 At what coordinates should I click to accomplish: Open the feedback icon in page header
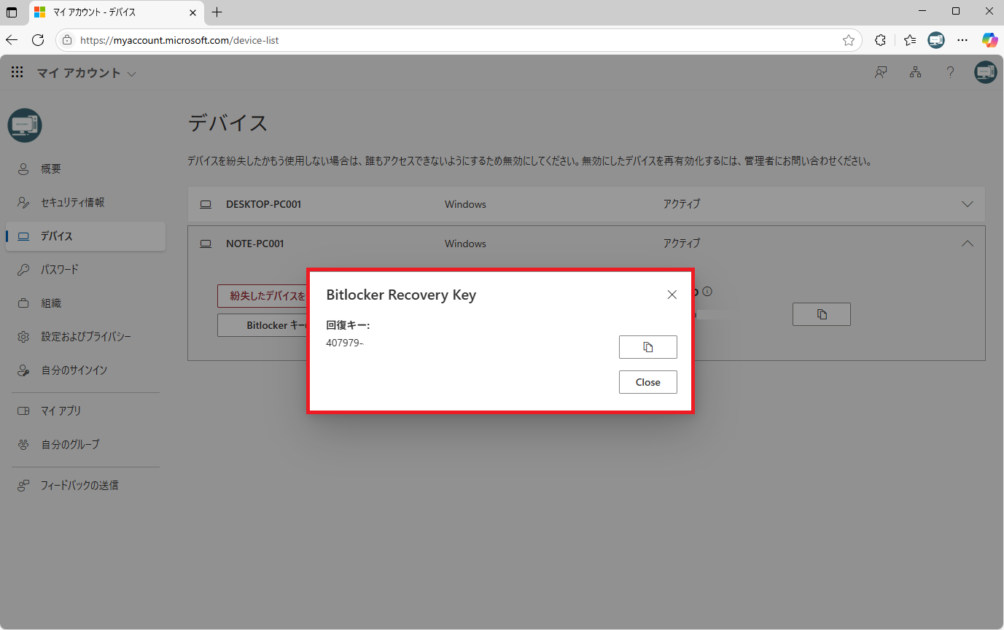tap(881, 72)
